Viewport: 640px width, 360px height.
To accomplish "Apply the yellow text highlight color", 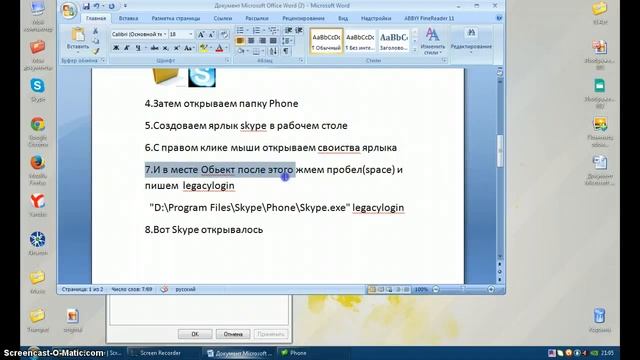I will point(204,48).
